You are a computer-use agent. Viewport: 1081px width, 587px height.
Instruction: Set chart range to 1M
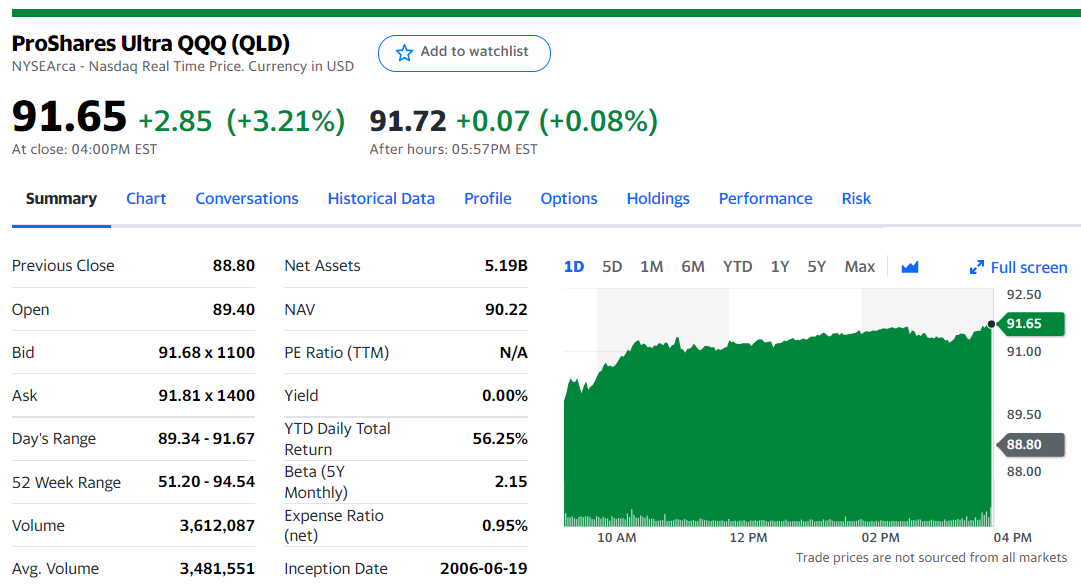click(x=651, y=267)
